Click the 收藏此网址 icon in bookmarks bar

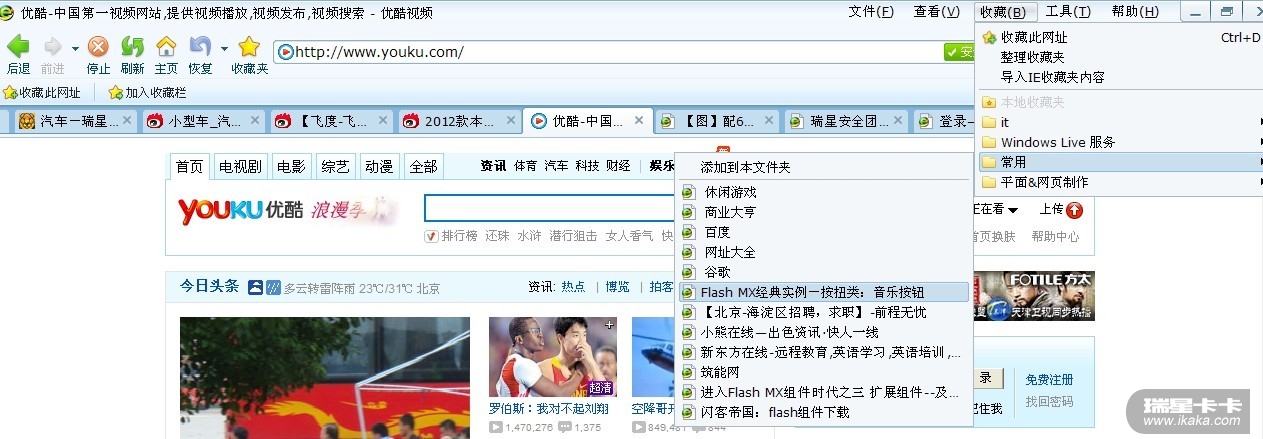11,93
